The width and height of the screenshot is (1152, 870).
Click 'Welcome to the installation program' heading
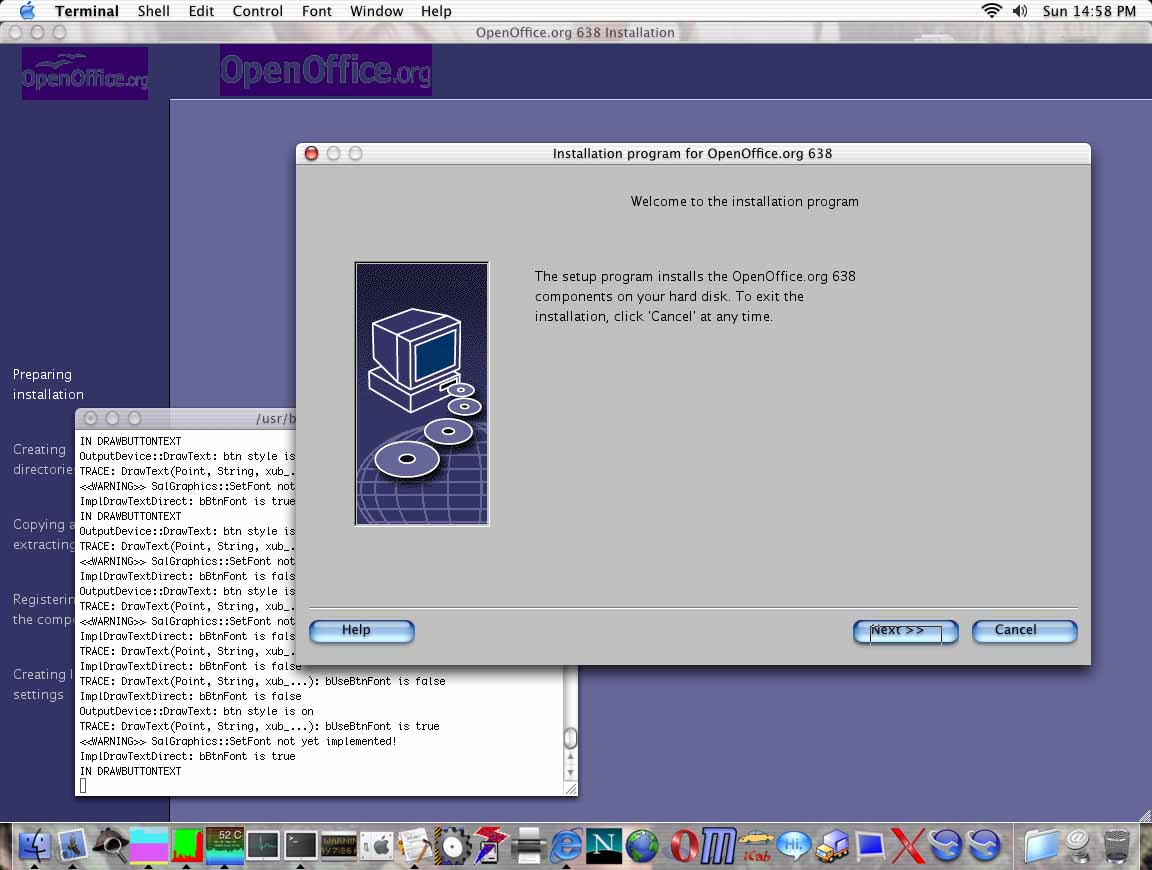point(744,201)
